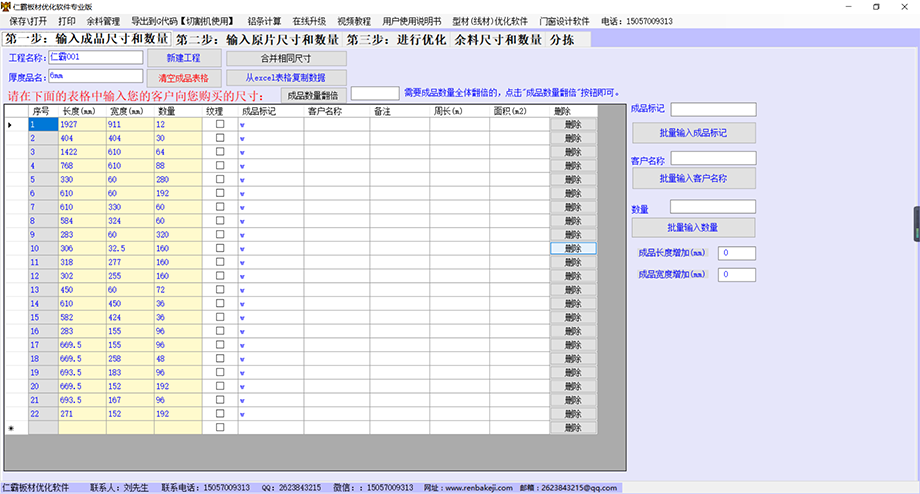Focus the 厚度品名 input field

click(96, 76)
